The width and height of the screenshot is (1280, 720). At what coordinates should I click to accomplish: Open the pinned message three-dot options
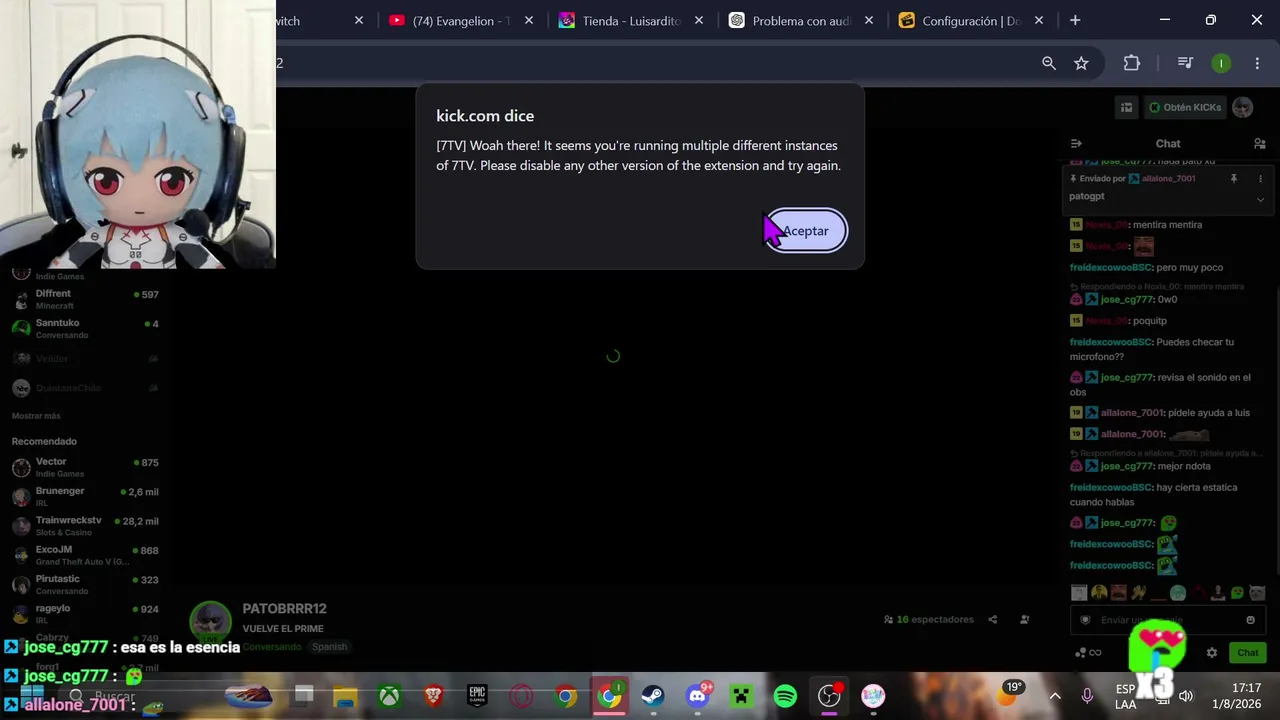coord(1260,179)
